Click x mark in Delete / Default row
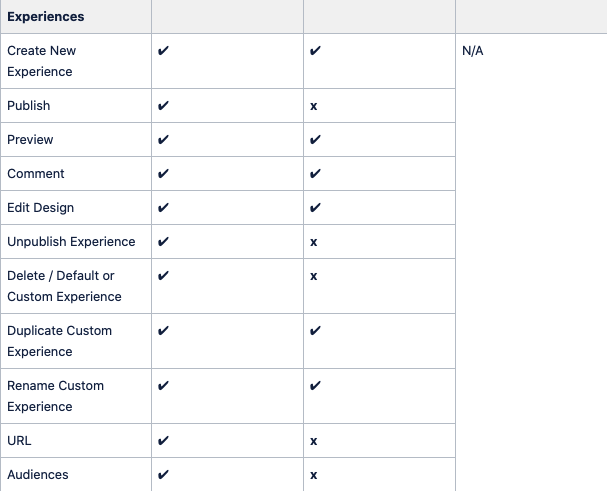The image size is (607, 491). pos(314,276)
